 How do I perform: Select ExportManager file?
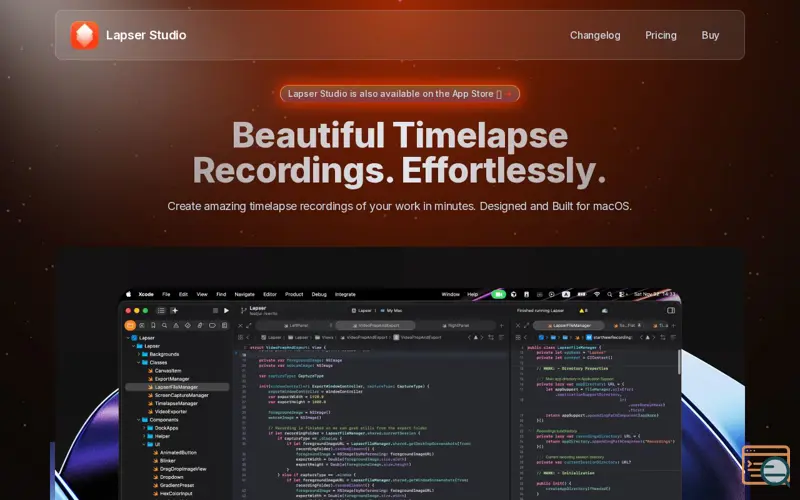click(x=171, y=379)
